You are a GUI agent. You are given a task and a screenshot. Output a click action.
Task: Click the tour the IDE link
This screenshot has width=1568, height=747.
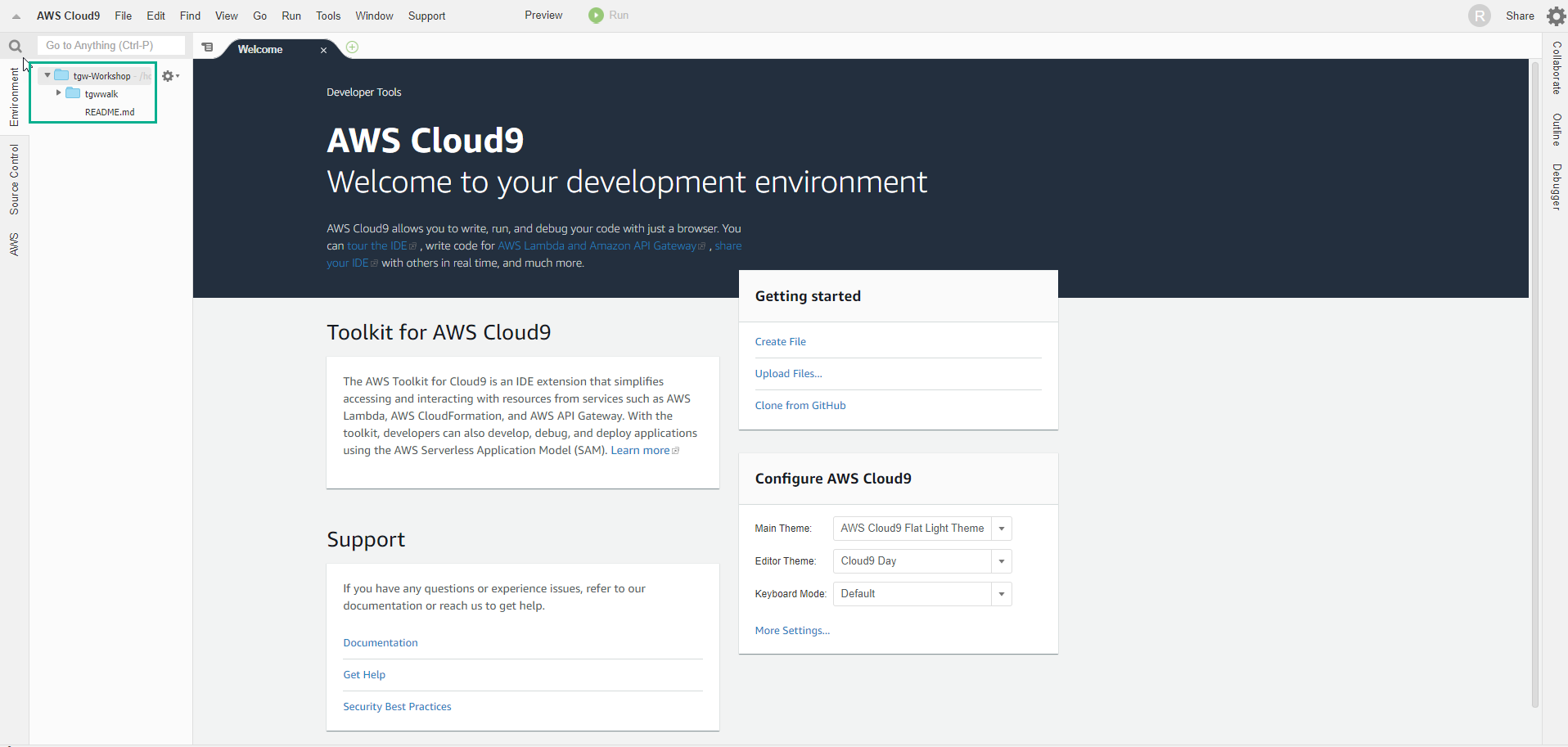coord(381,246)
